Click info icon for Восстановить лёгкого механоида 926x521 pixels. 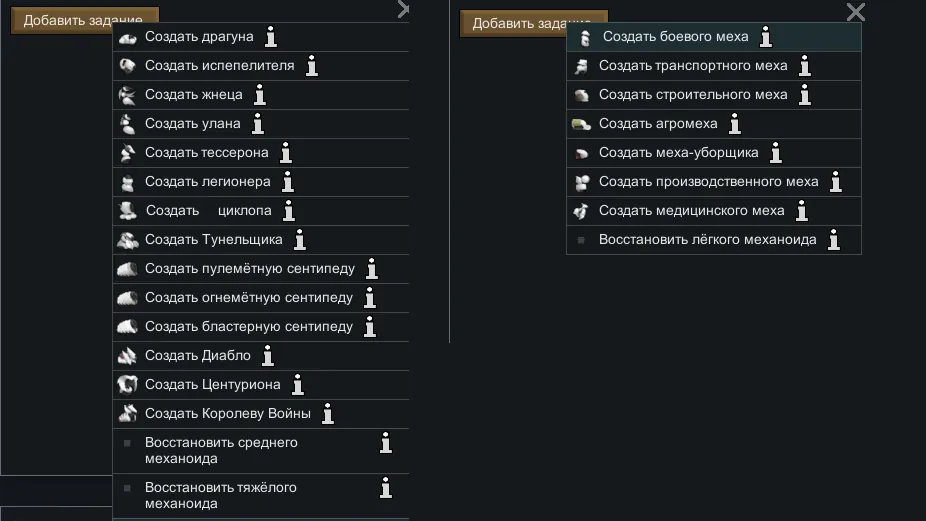pyautogui.click(x=833, y=240)
